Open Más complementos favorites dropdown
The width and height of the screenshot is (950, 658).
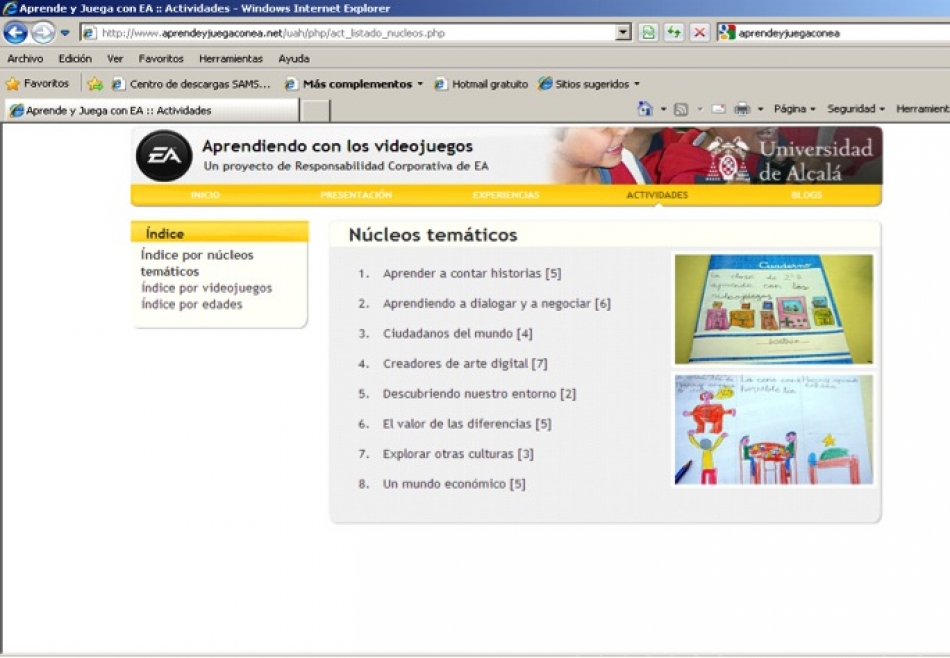(354, 84)
